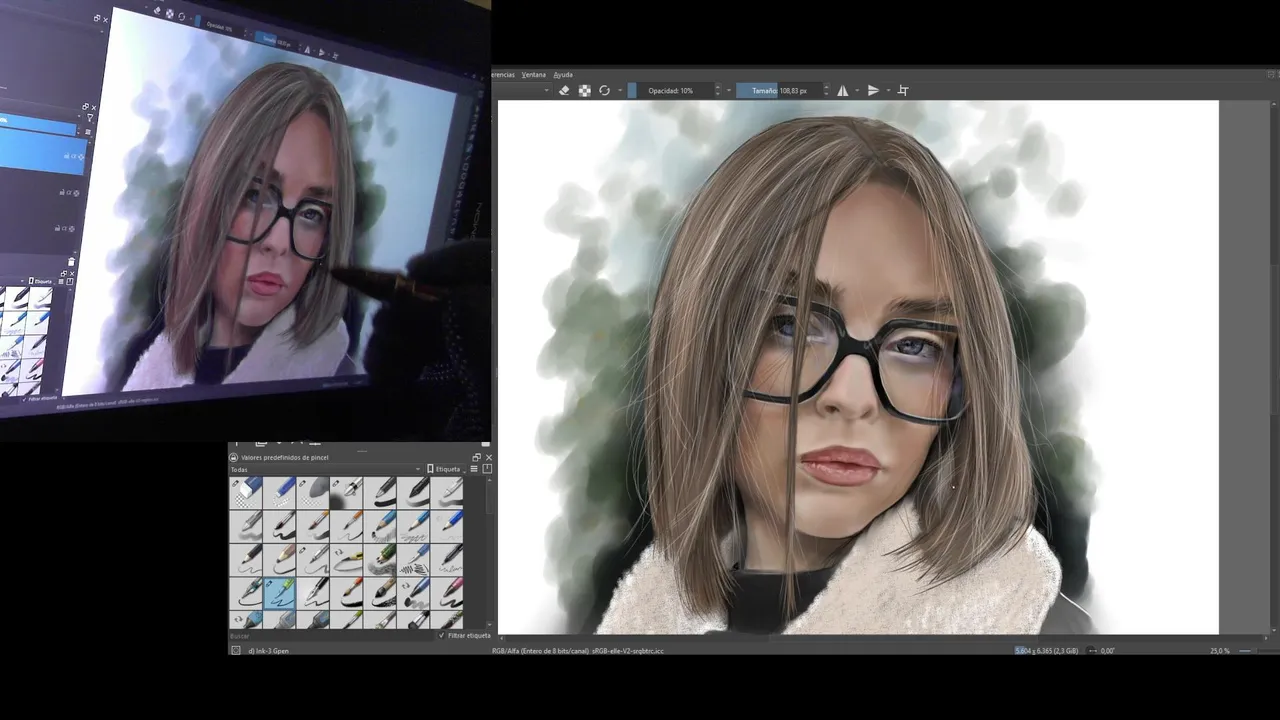Open the horizontal mirror options arrow
1280x720 pixels.
click(856, 90)
